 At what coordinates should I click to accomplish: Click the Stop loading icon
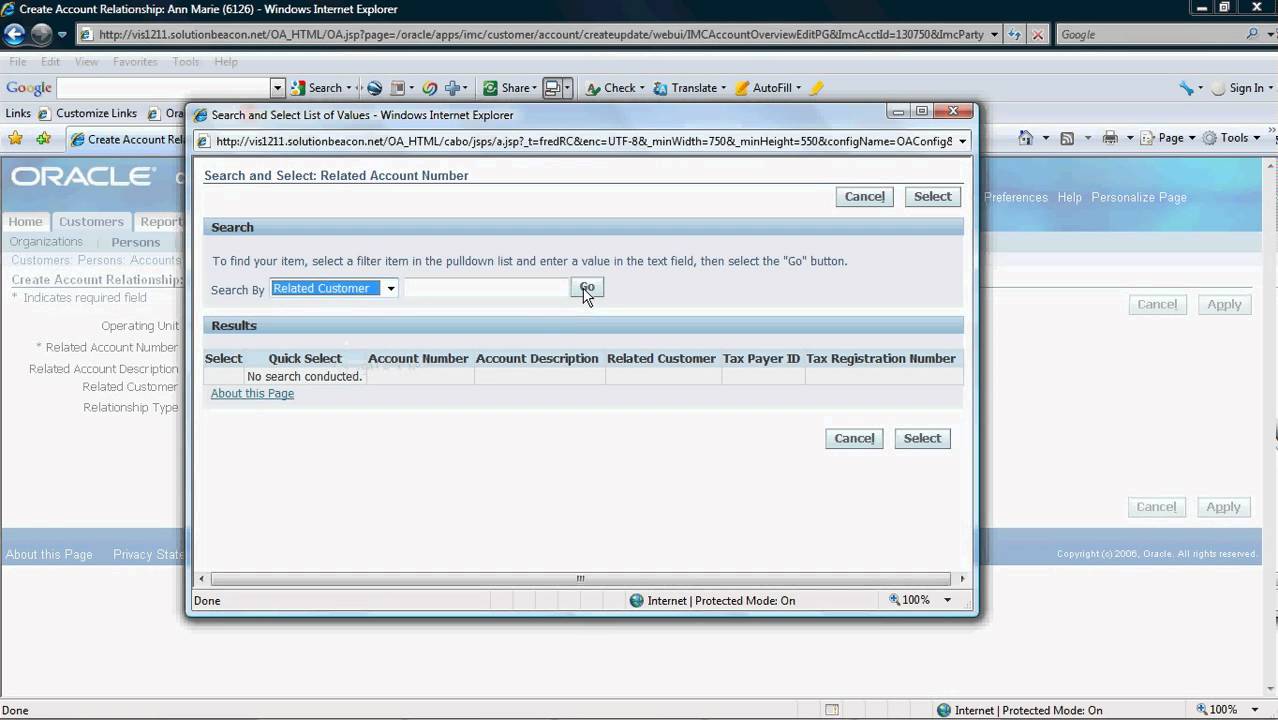[x=1038, y=34]
